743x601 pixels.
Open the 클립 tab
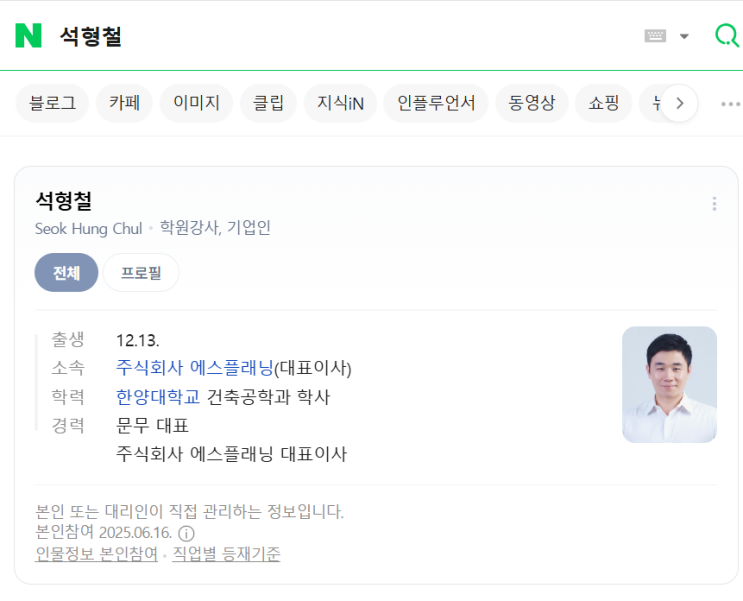coord(268,103)
